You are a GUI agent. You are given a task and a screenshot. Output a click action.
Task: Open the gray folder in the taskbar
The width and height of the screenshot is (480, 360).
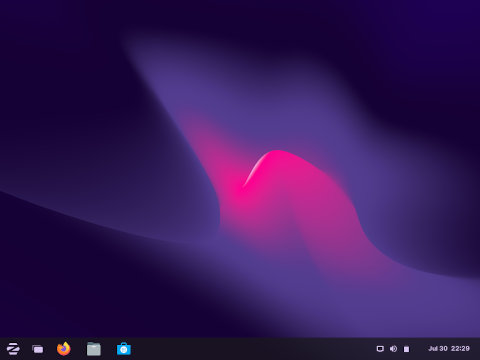[94, 349]
